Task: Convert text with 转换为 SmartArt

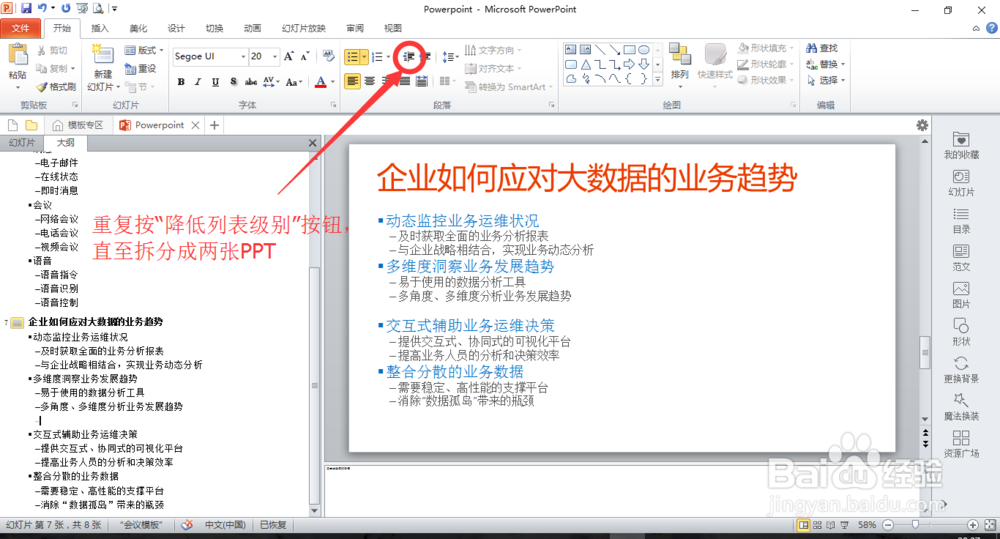Action: pyautogui.click(x=506, y=87)
